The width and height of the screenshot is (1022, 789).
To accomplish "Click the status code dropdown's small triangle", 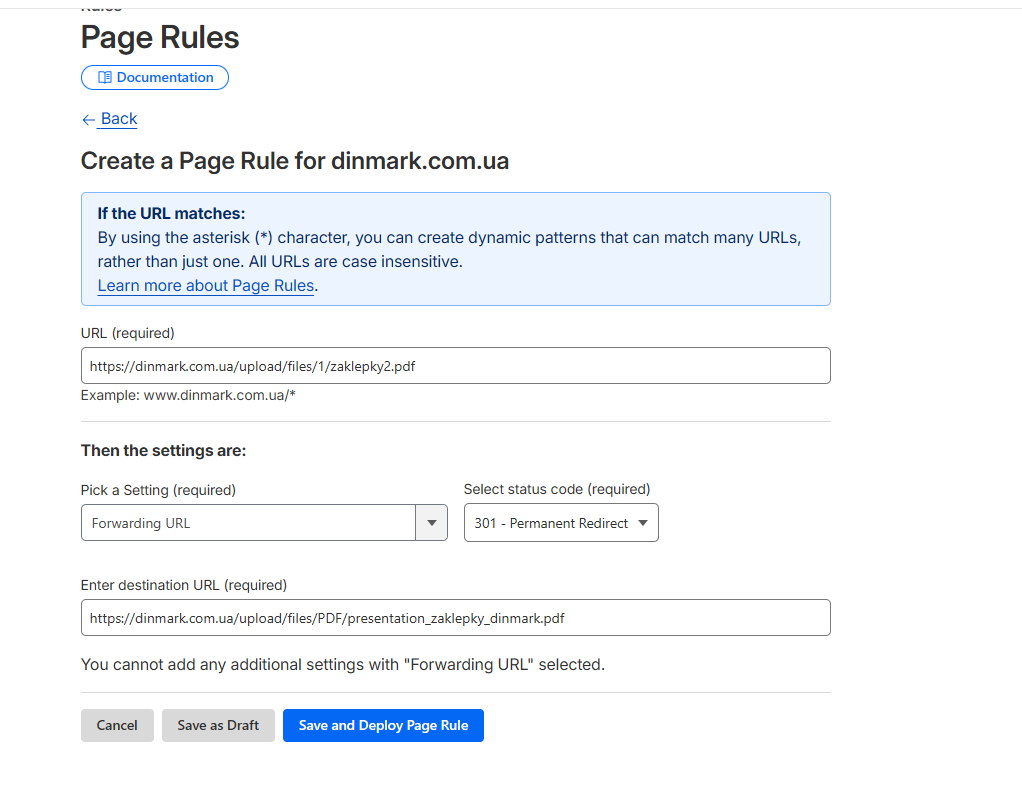I will tap(642, 523).
